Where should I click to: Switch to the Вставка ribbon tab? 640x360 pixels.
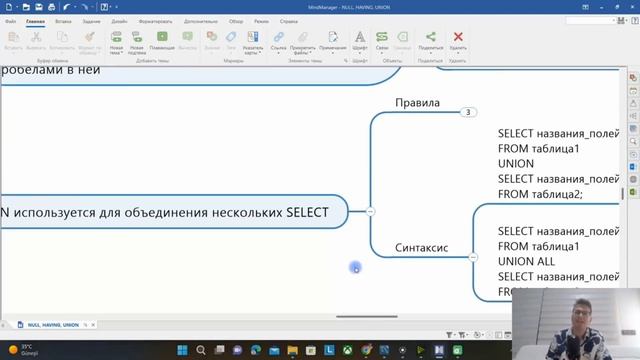[x=63, y=21]
